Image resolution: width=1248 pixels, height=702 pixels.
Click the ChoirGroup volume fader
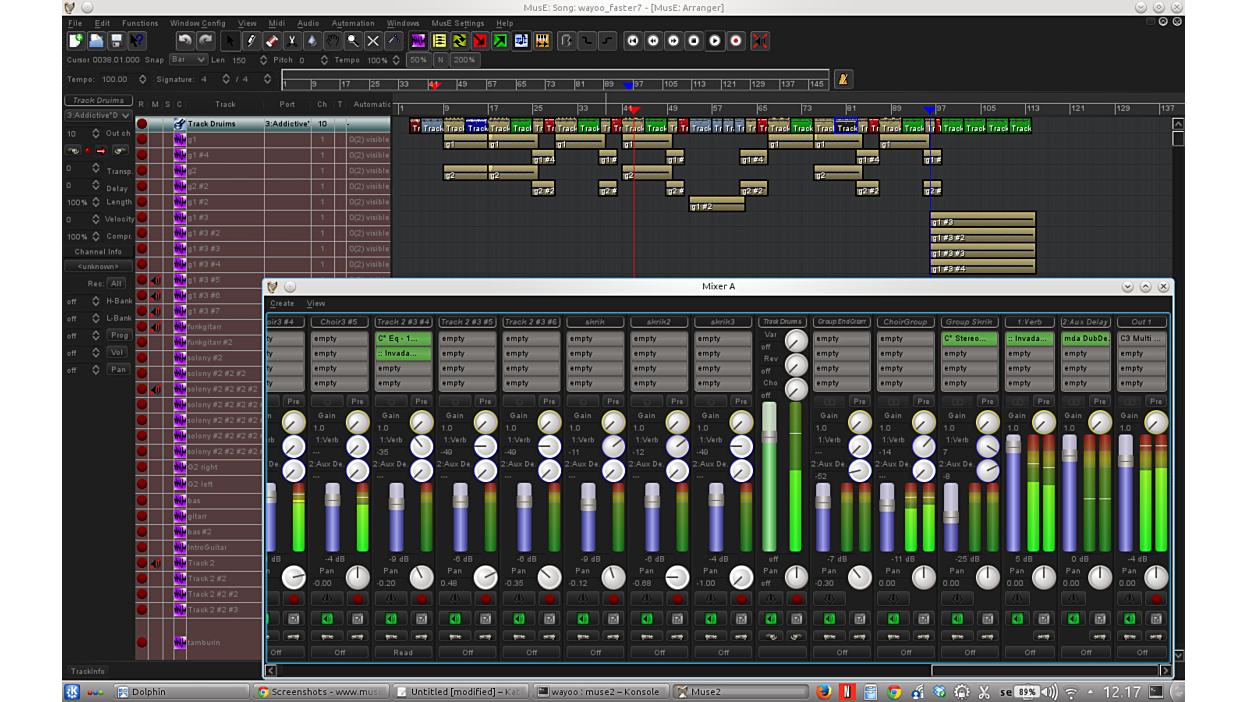(x=887, y=504)
